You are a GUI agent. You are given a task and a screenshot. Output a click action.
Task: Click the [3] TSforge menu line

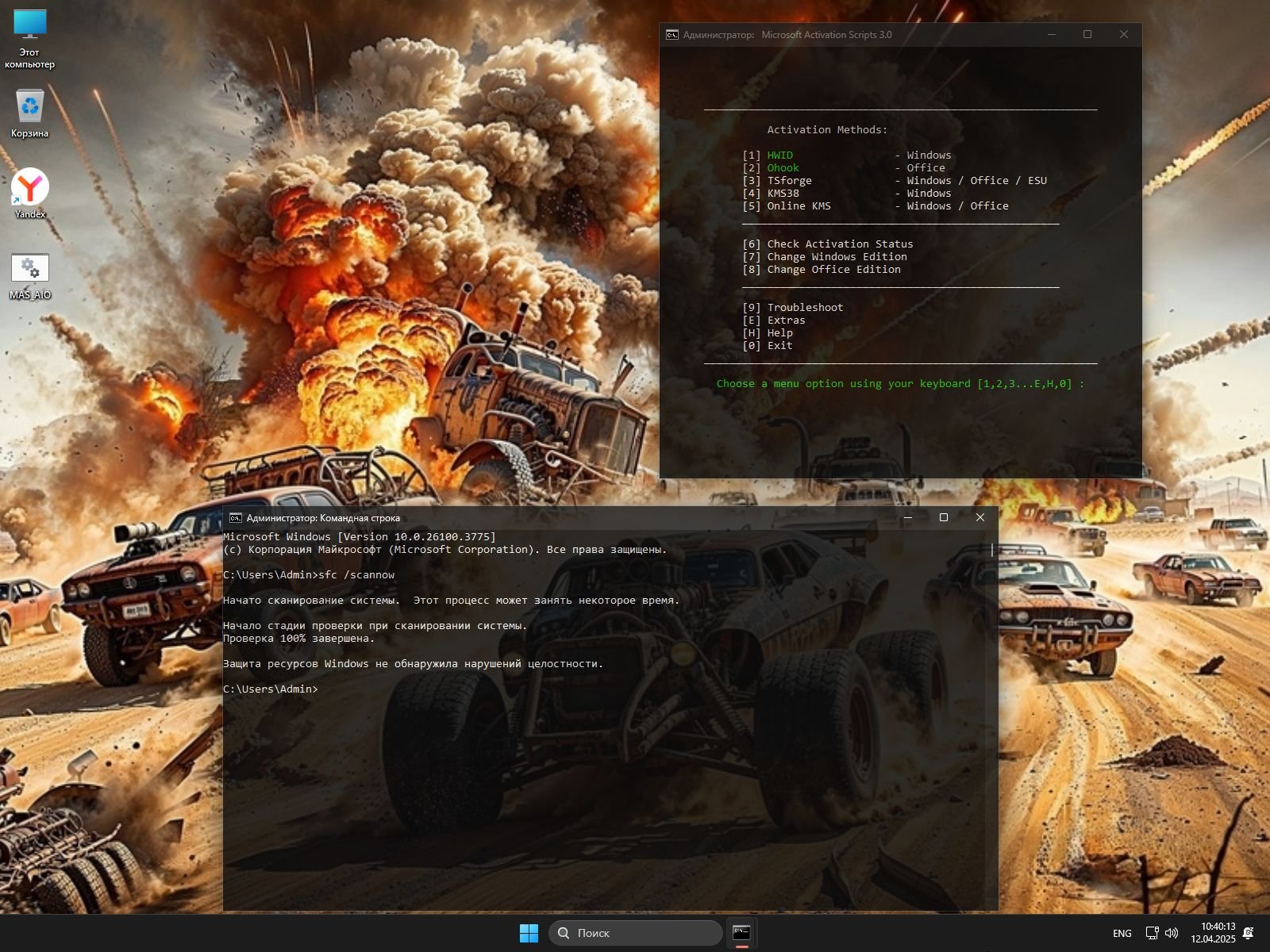895,181
